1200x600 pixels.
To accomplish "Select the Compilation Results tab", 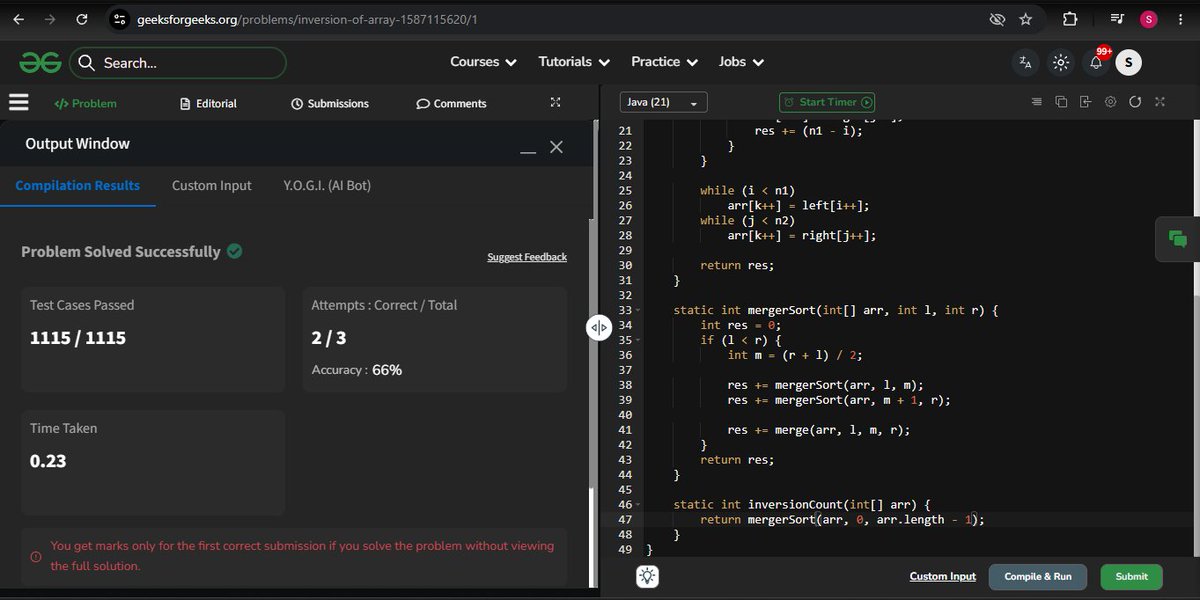I will tap(78, 185).
